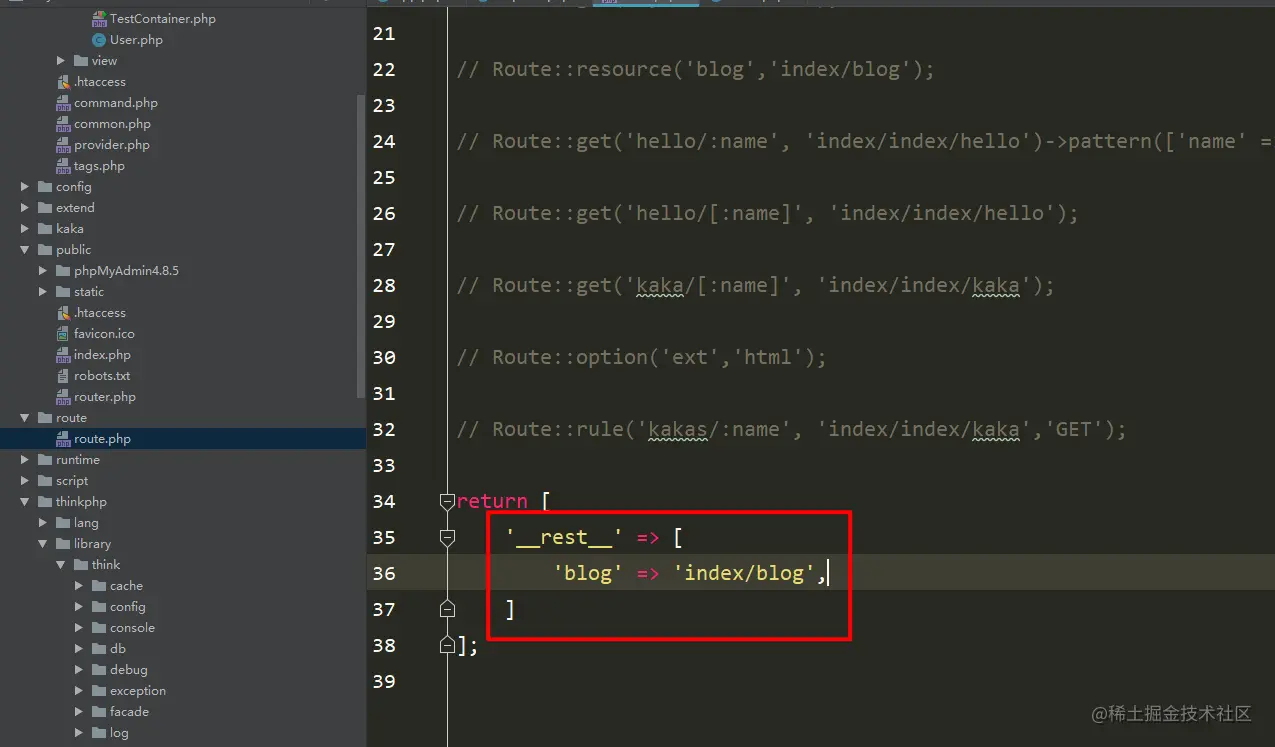Click the robots.txt file icon
Viewport: 1275px width, 747px height.
click(64, 376)
